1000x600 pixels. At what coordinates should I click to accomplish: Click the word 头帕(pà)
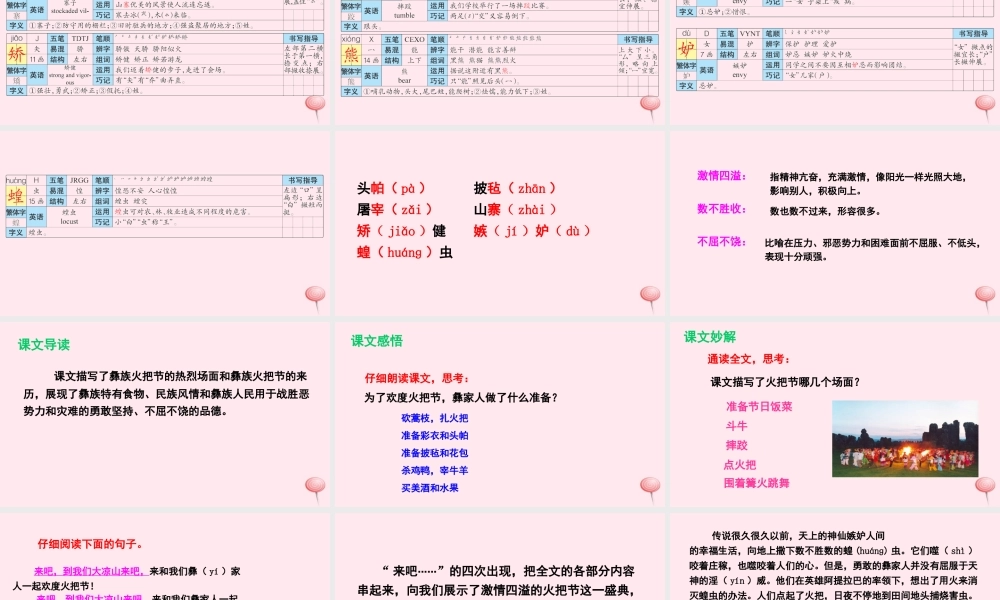(391, 188)
